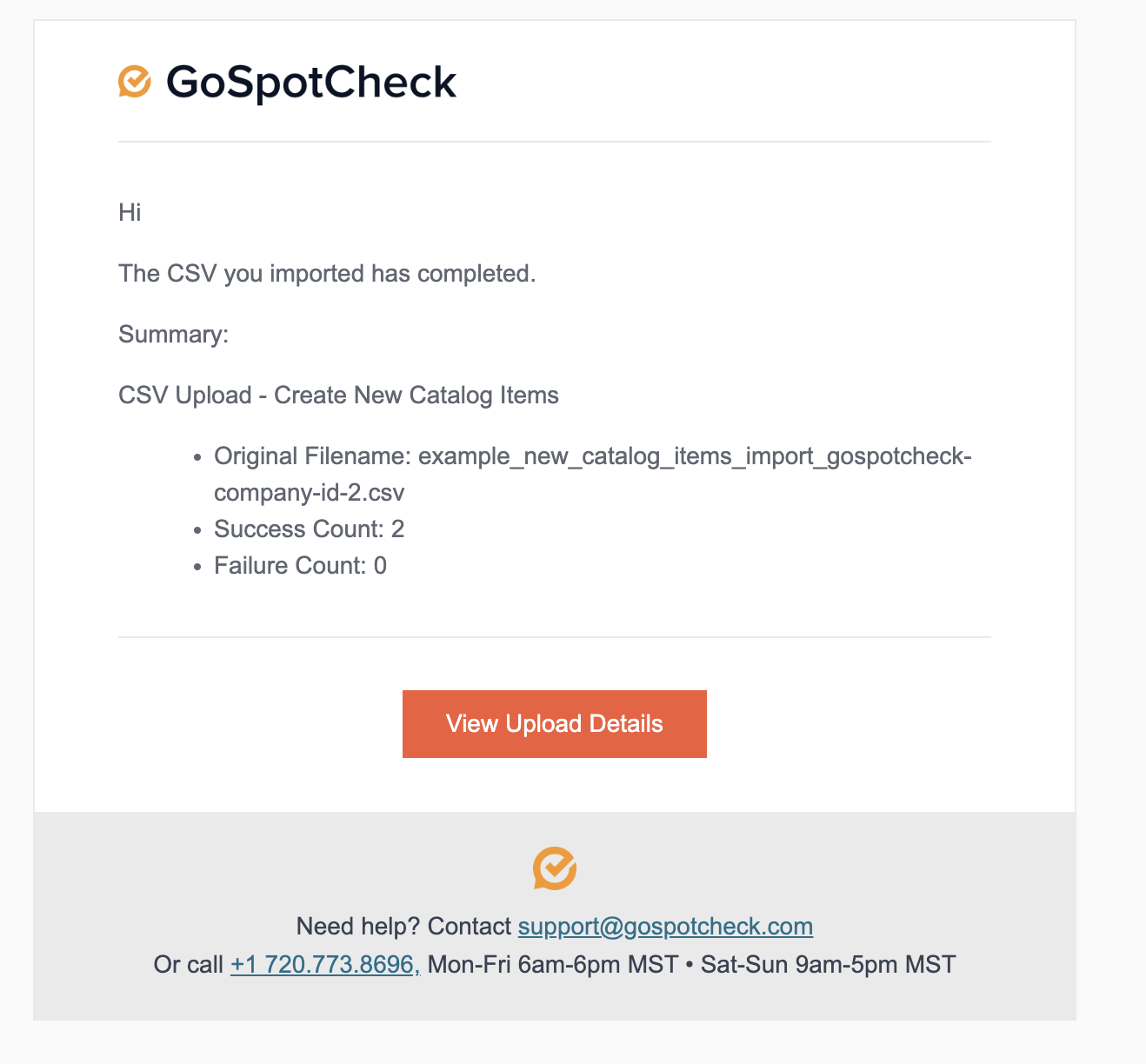Email support@gospotcheck.com via the link
The height and width of the screenshot is (1064, 1146).
pos(665,927)
